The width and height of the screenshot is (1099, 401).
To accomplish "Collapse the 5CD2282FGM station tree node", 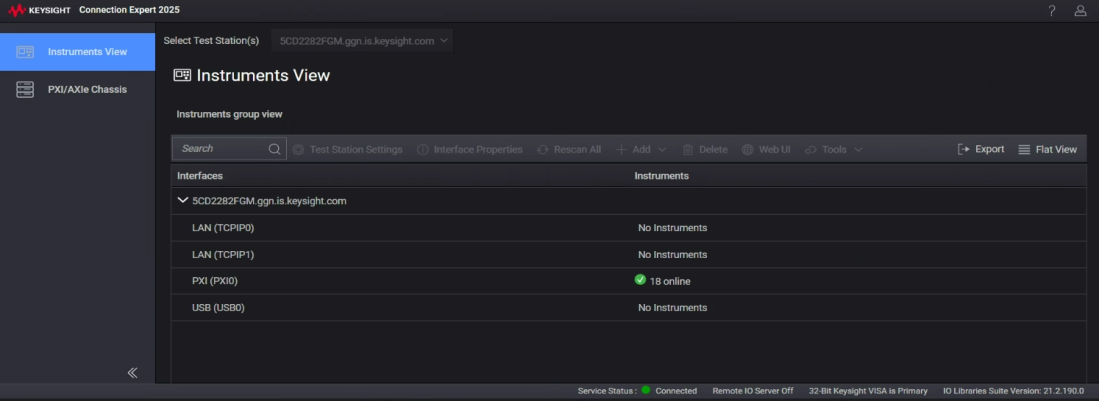I will [x=182, y=201].
